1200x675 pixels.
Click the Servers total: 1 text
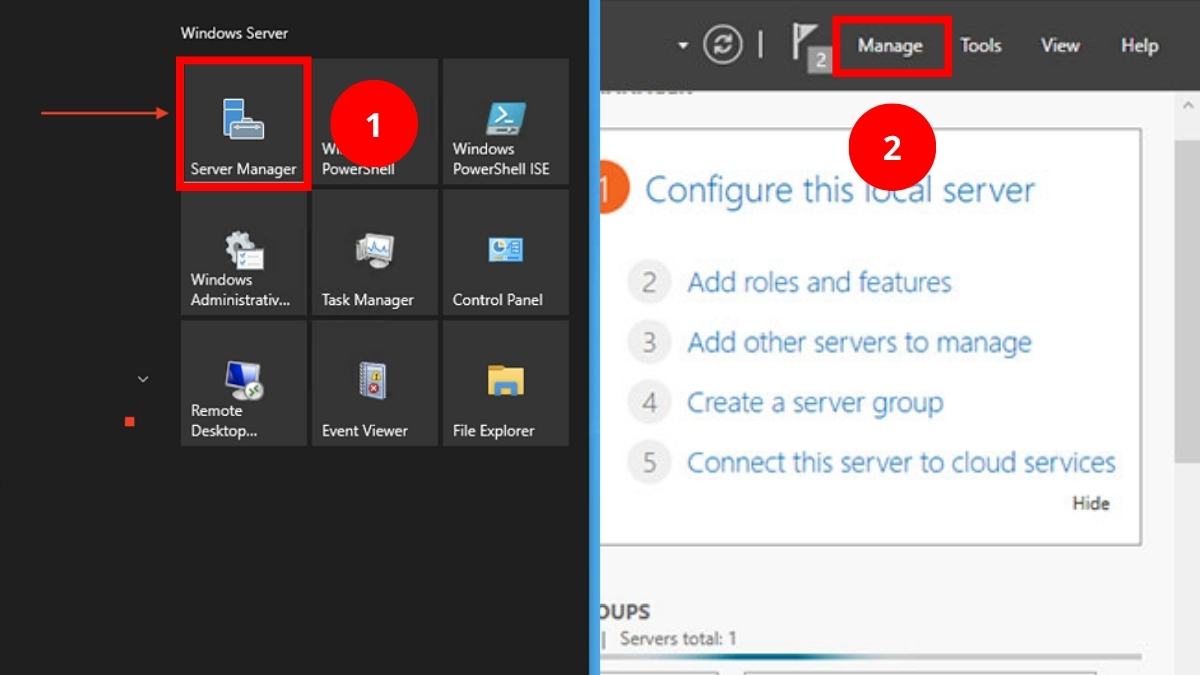[678, 638]
